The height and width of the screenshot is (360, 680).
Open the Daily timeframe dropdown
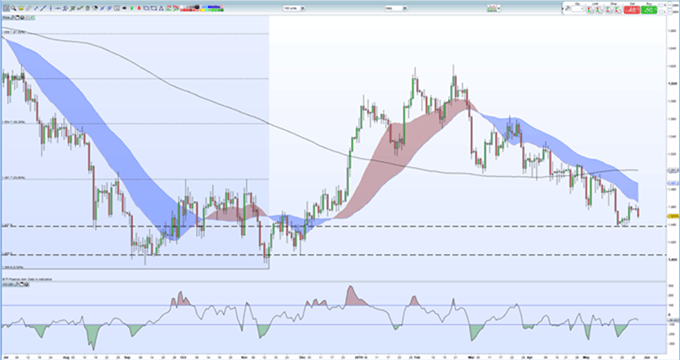pyautogui.click(x=396, y=8)
